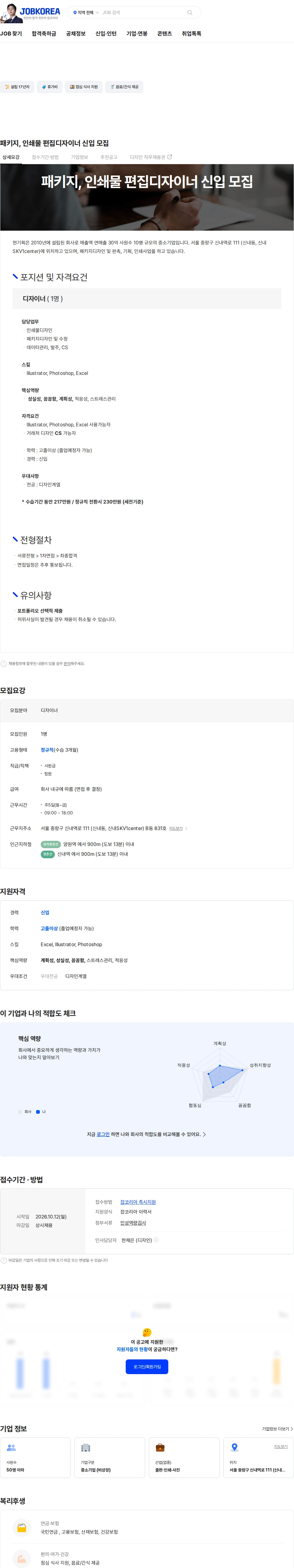The width and height of the screenshot is (294, 1568).
Task: Click the 사원수 50명 이하 card
Action: pyautogui.click(x=35, y=1457)
